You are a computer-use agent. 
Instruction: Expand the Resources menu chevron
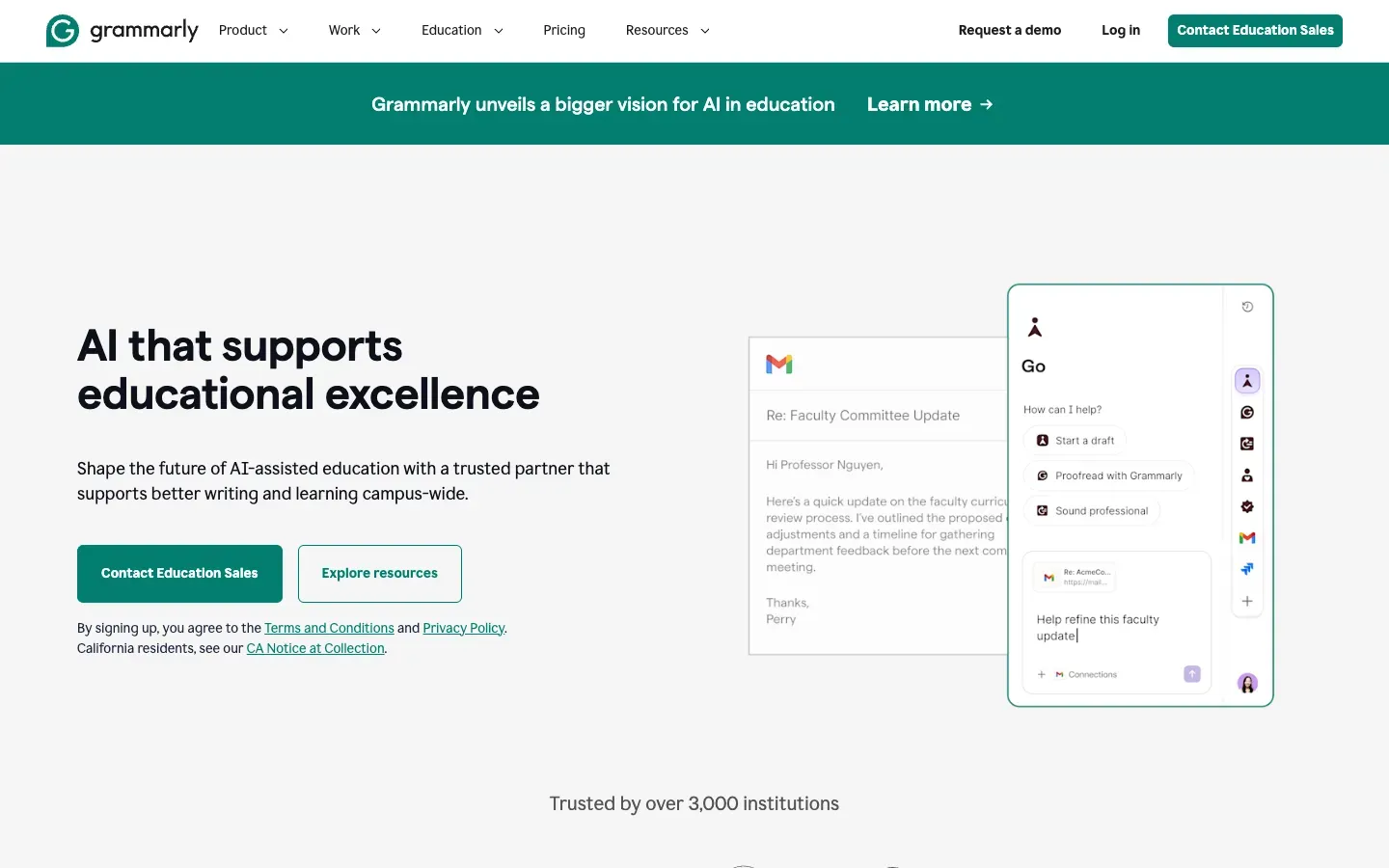[705, 31]
